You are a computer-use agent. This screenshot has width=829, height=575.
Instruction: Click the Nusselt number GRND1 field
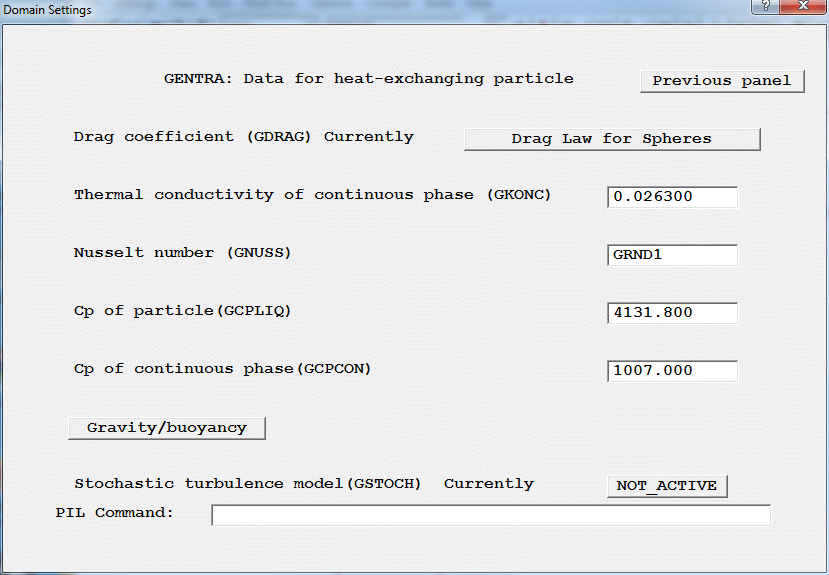672,255
